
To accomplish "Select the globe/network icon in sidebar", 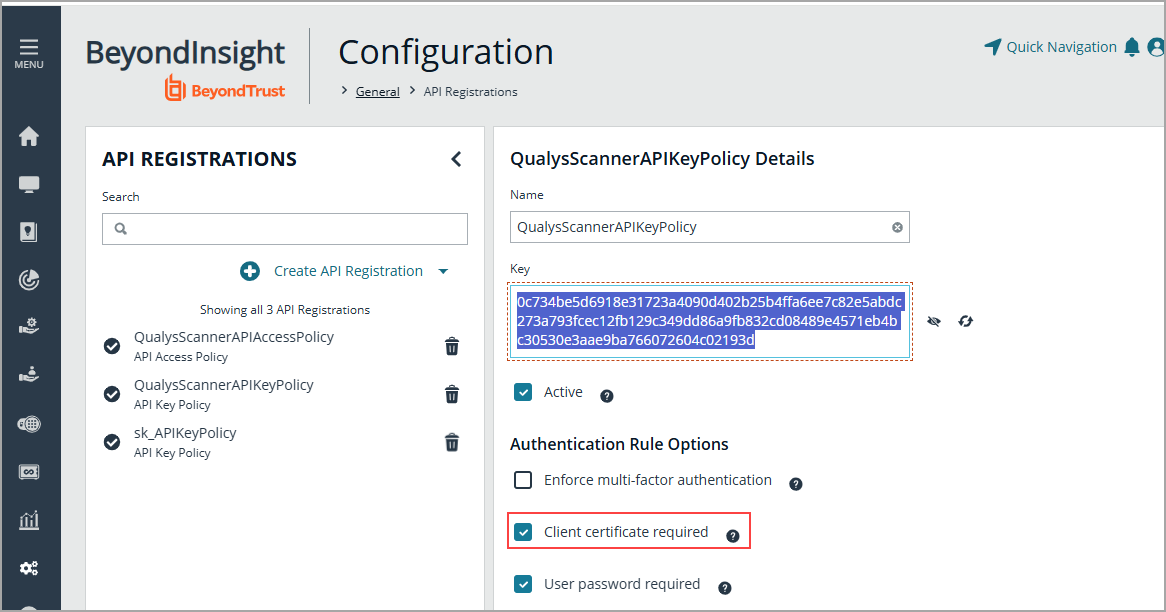I will [x=30, y=423].
